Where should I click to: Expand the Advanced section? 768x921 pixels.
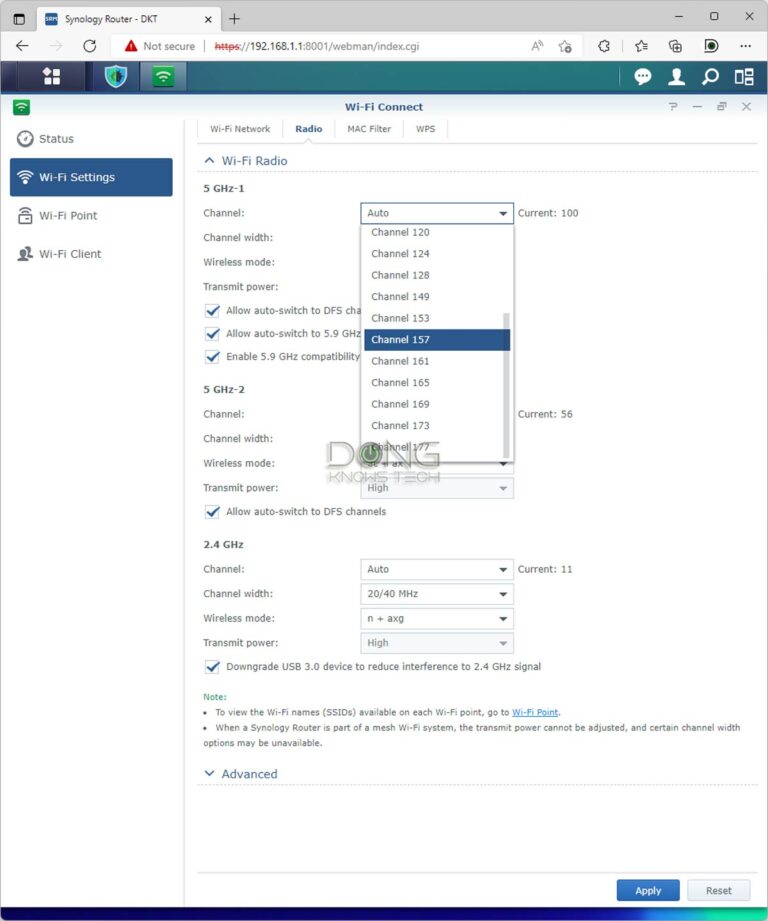(x=240, y=774)
